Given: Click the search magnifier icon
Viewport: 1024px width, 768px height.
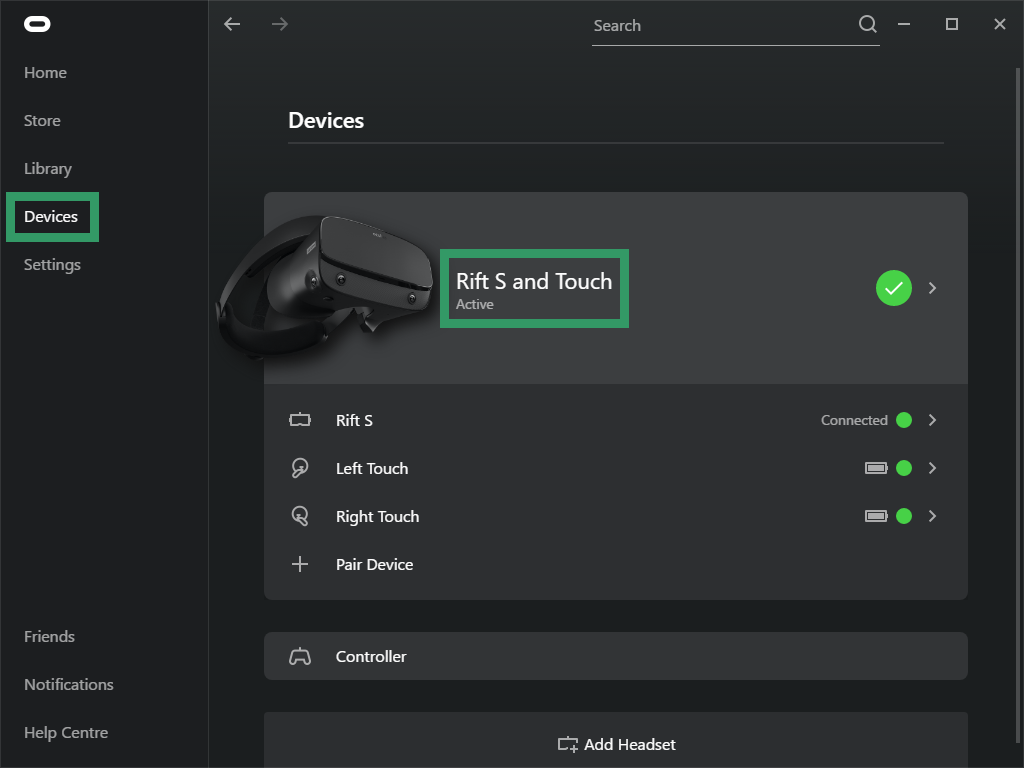Looking at the screenshot, I should pyautogui.click(x=867, y=24).
